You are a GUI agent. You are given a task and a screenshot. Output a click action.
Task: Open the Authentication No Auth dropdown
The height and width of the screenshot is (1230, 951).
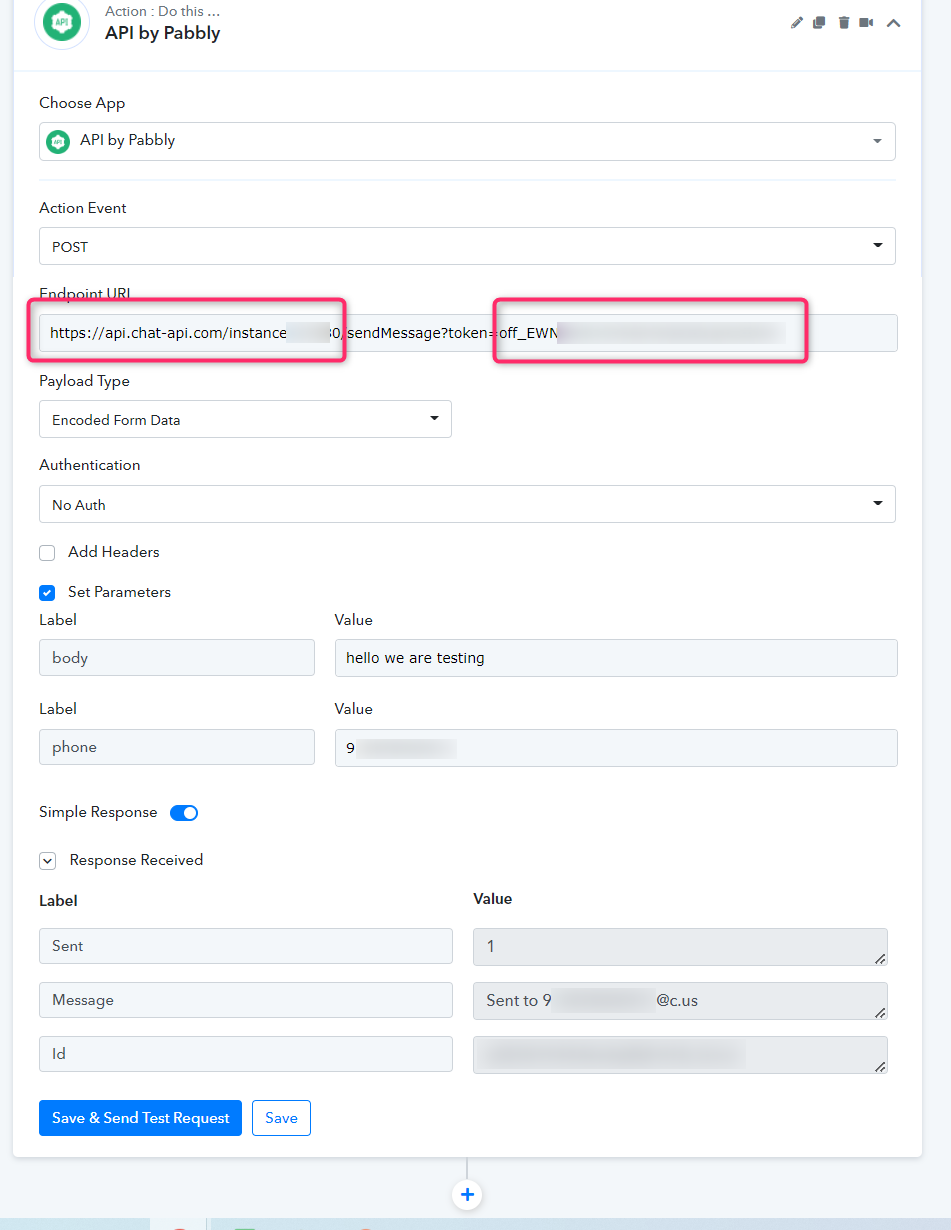point(467,504)
